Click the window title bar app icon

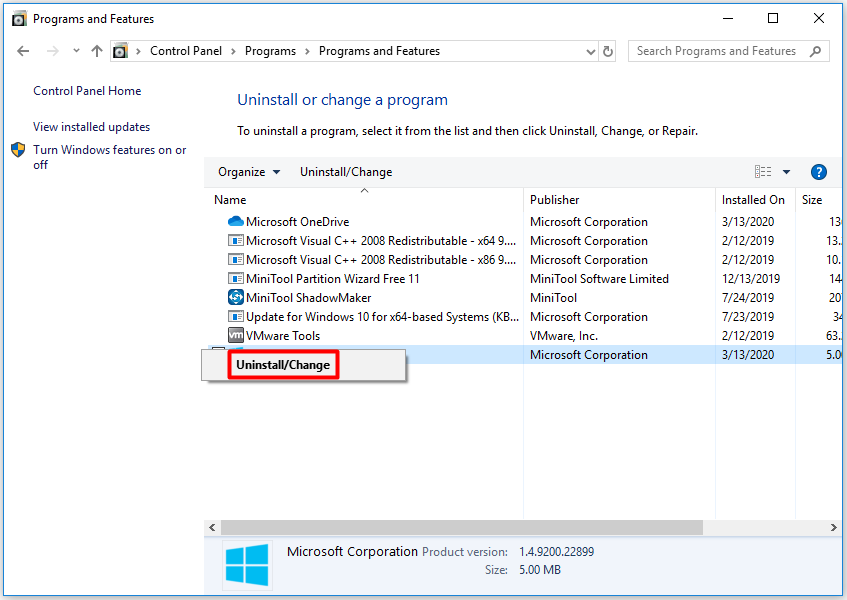click(19, 19)
